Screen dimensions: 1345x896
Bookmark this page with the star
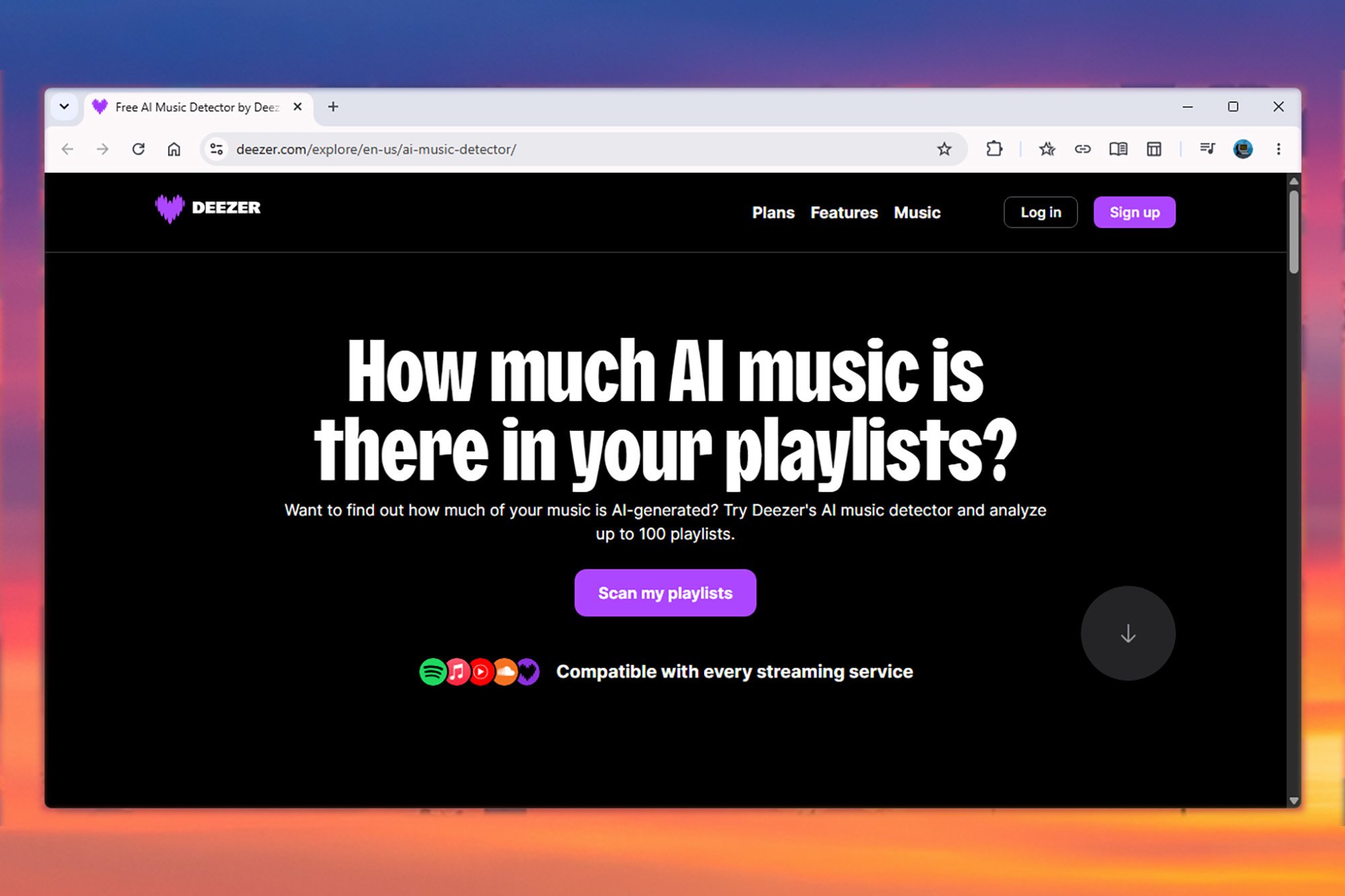[x=944, y=149]
